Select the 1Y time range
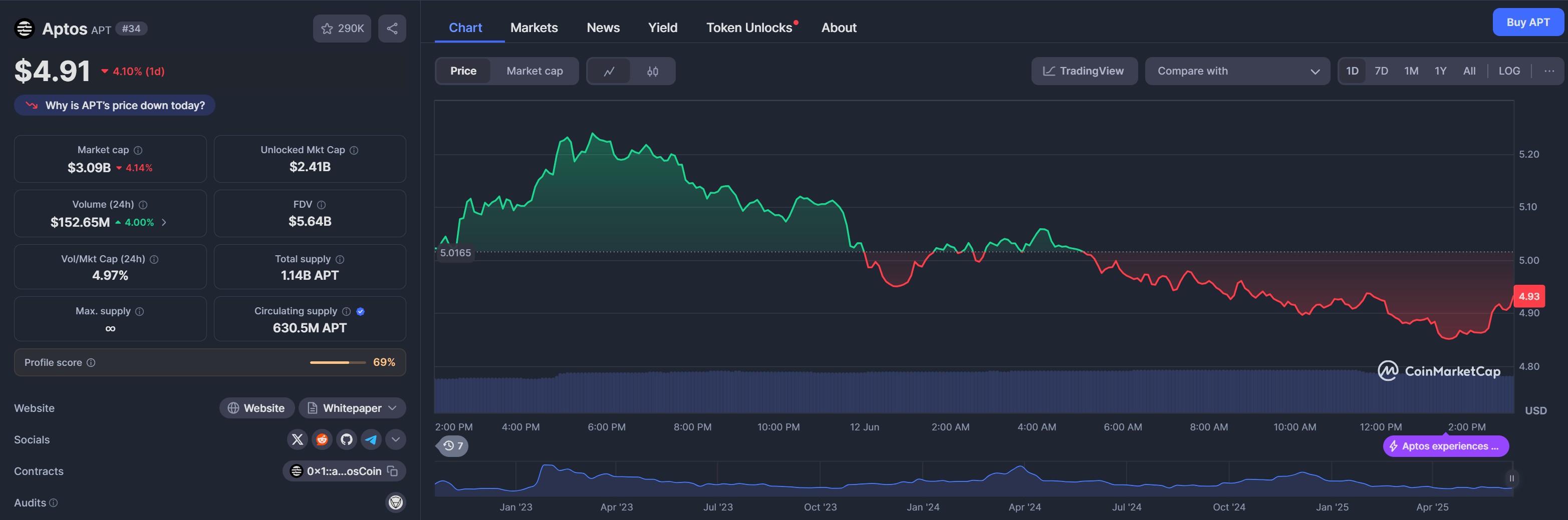Screen dimensions: 1568x520 click(x=1440, y=71)
